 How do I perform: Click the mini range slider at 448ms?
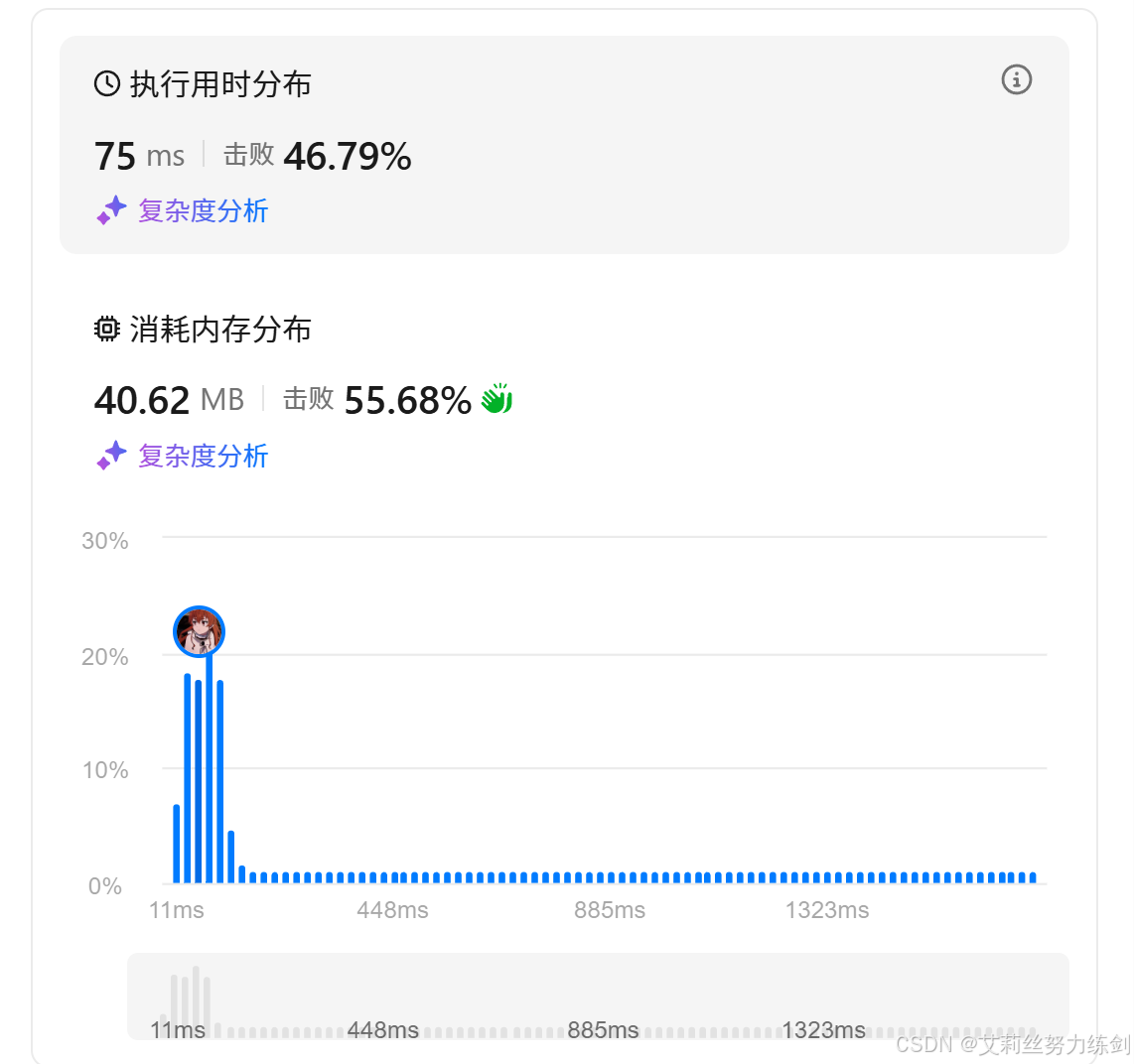[382, 1029]
